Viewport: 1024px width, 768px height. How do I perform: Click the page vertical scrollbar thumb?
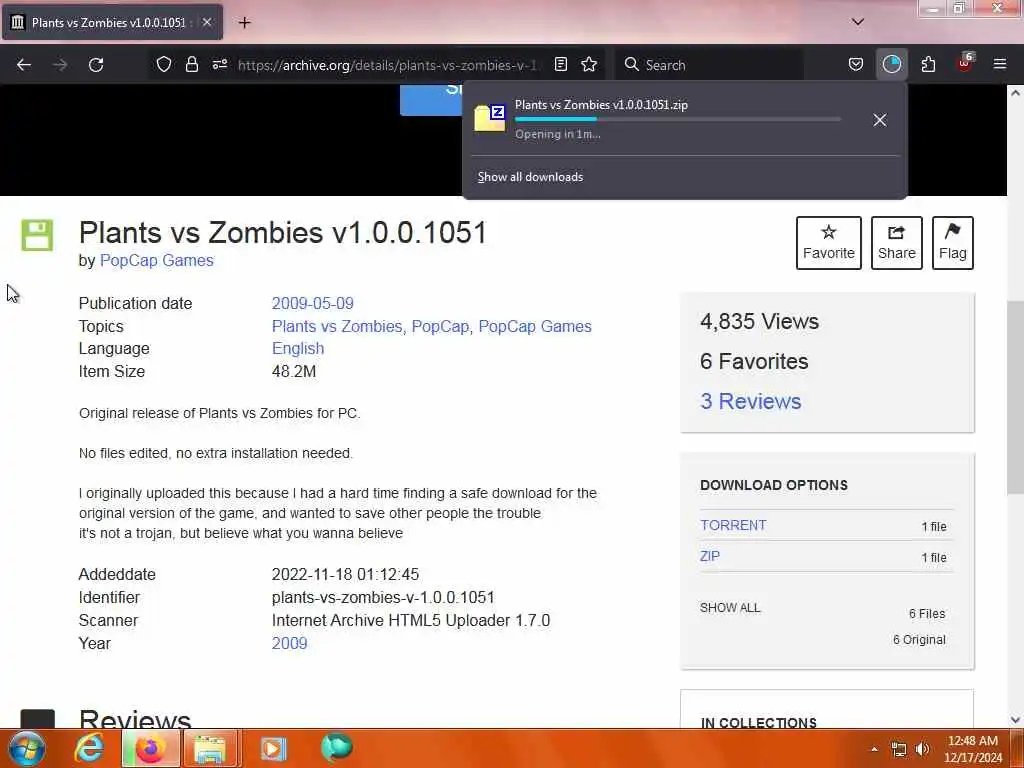click(x=1015, y=398)
